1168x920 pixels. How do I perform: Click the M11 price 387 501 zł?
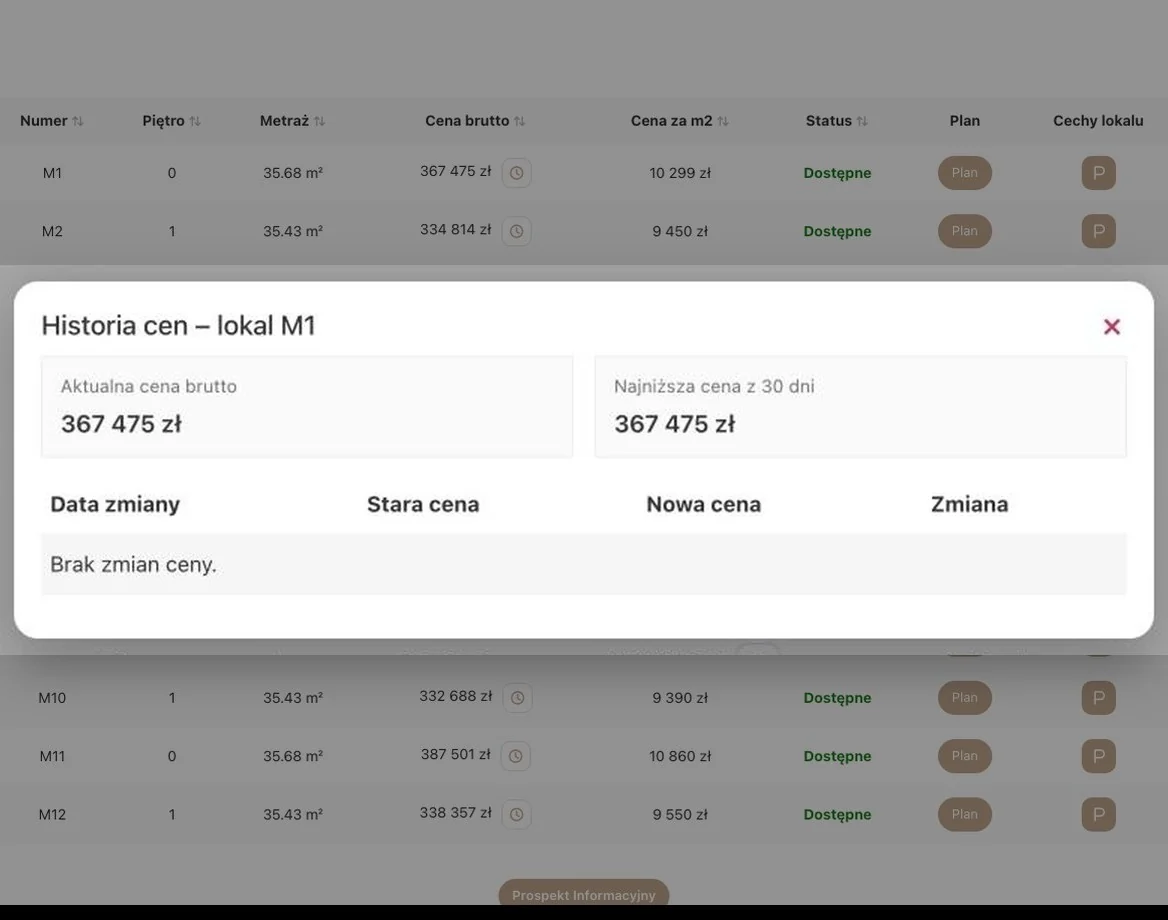[x=456, y=755]
